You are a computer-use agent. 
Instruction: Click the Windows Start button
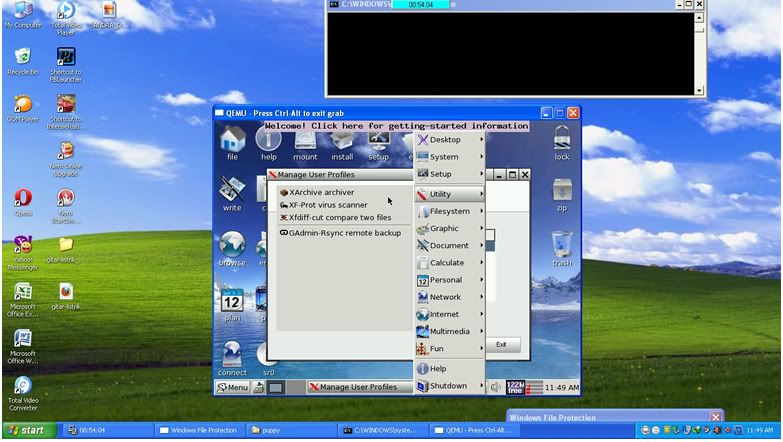pyautogui.click(x=30, y=430)
